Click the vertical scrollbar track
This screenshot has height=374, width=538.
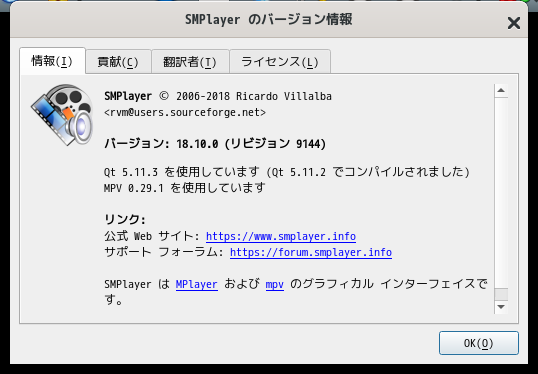point(501,194)
